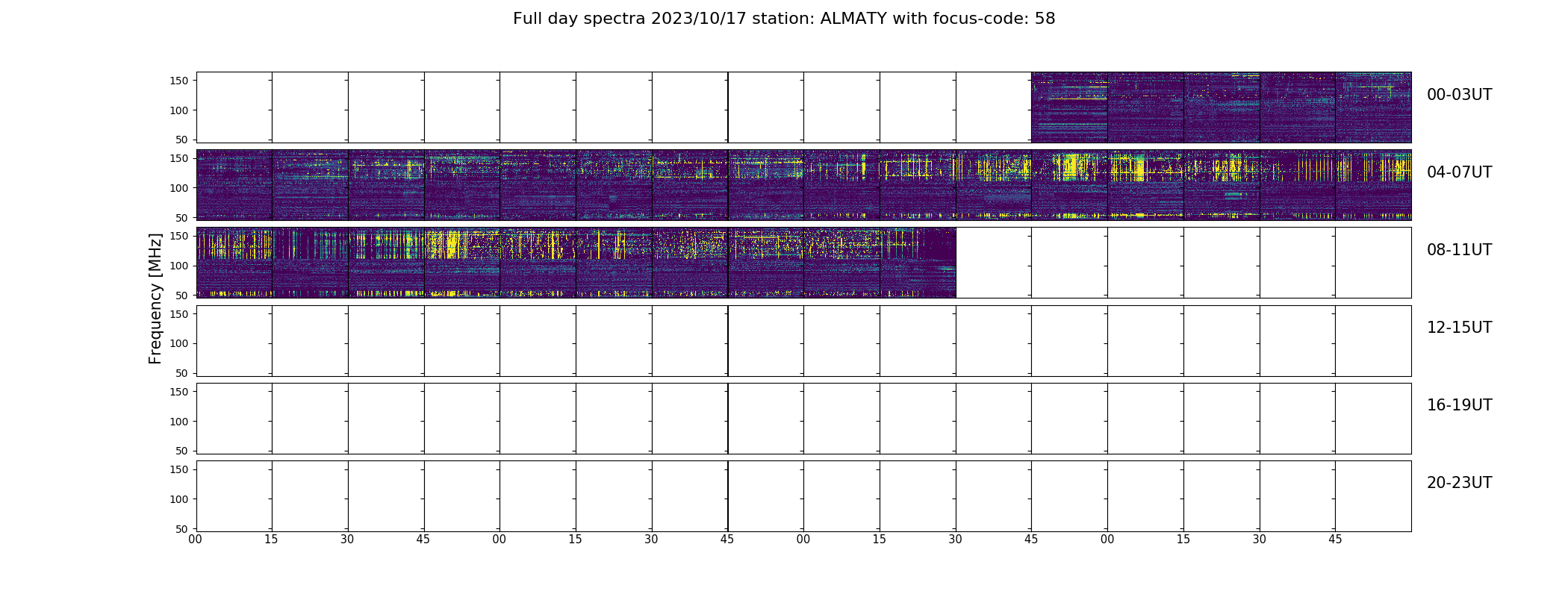Screen dimensions: 1568x597
Task: Select the "16-19UT" row label
Action: click(x=1459, y=405)
